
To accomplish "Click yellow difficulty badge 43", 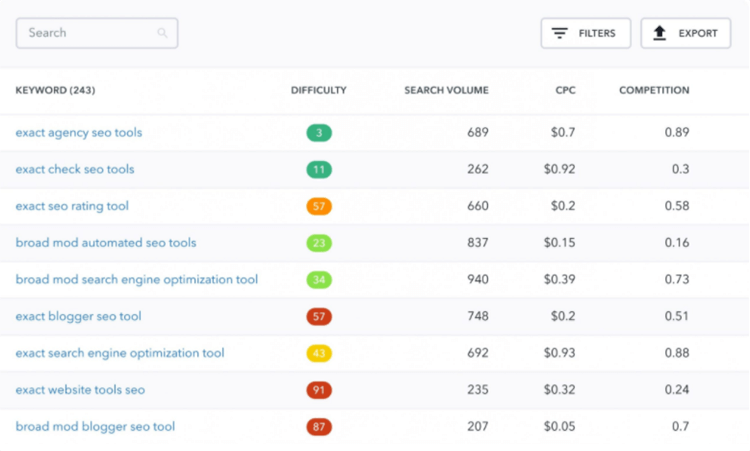I will [x=319, y=353].
